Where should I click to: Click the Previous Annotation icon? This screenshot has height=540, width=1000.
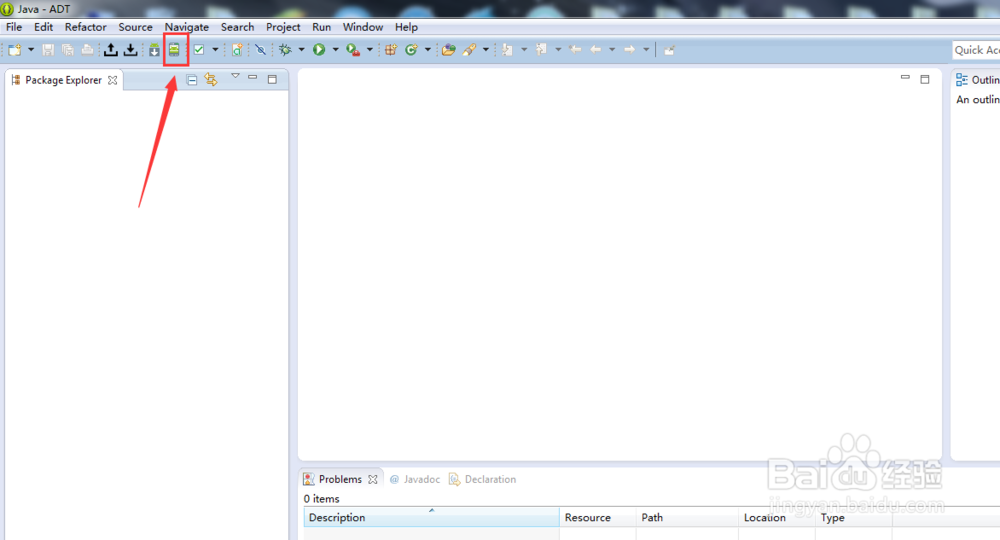[541, 50]
